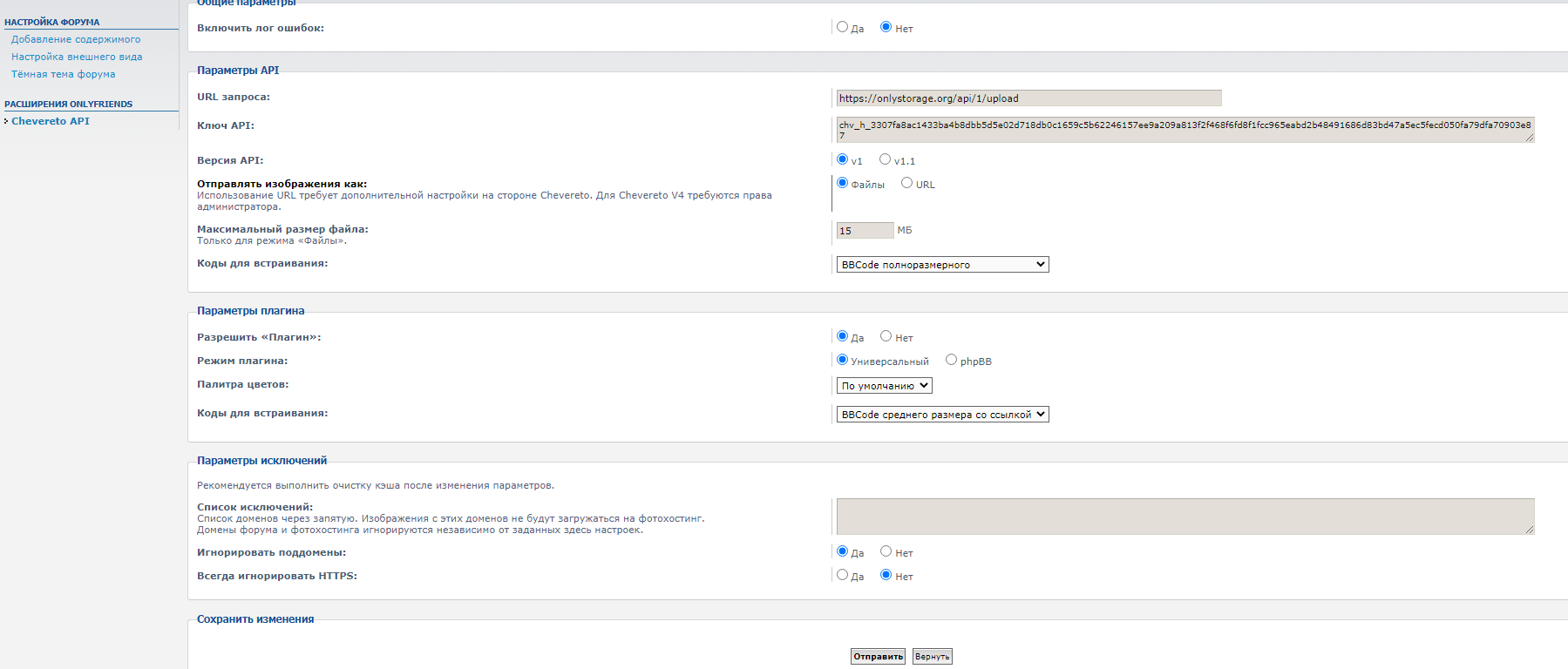The image size is (1568, 669).
Task: Enable 'Да' for Разрешить «Плагин»
Action: [842, 336]
